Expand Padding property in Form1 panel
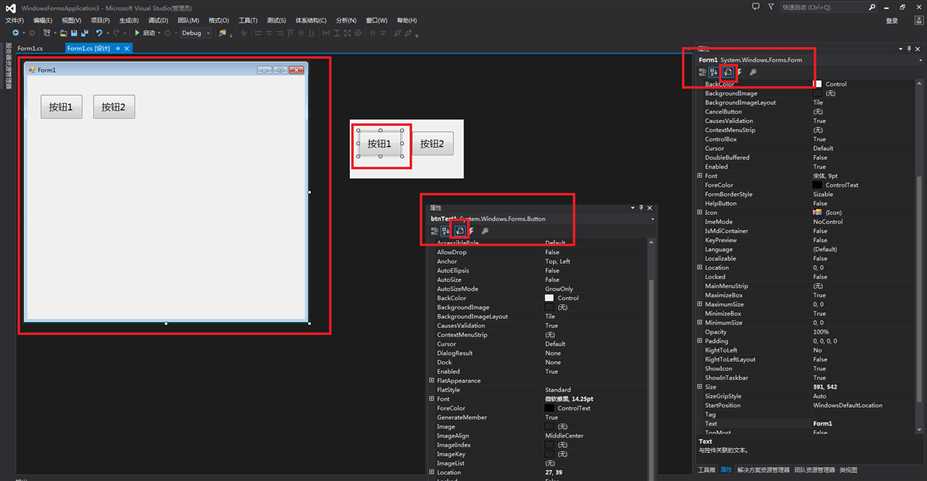Viewport: 927px width, 481px height. [700, 341]
